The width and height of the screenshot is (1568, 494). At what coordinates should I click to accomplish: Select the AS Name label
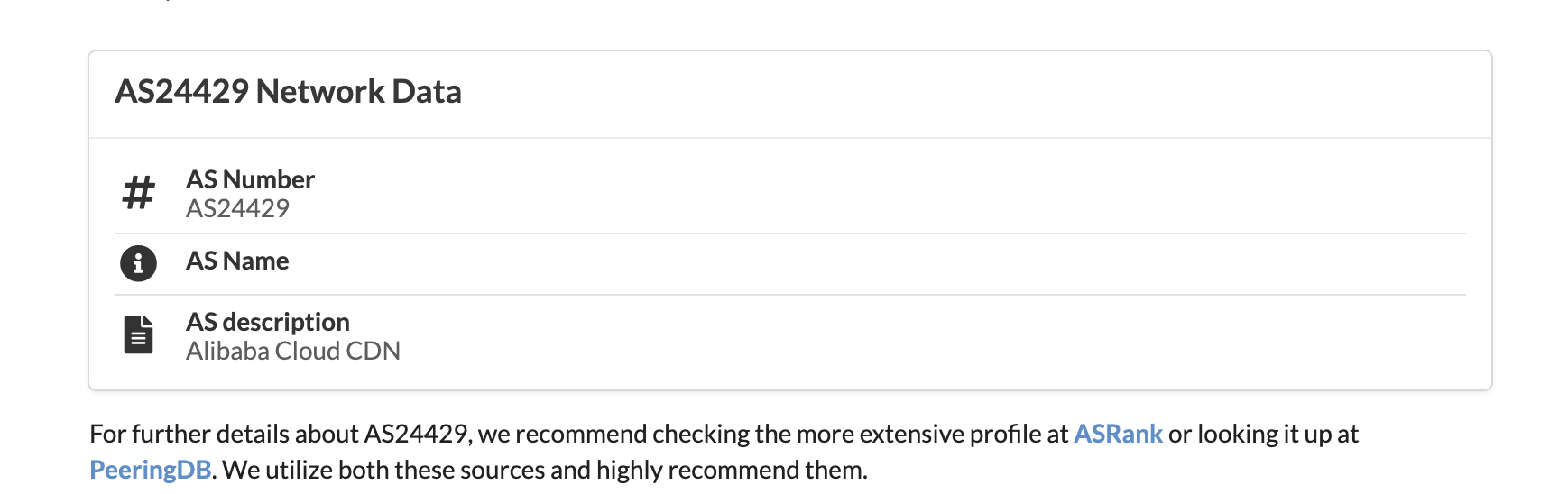coord(237,261)
